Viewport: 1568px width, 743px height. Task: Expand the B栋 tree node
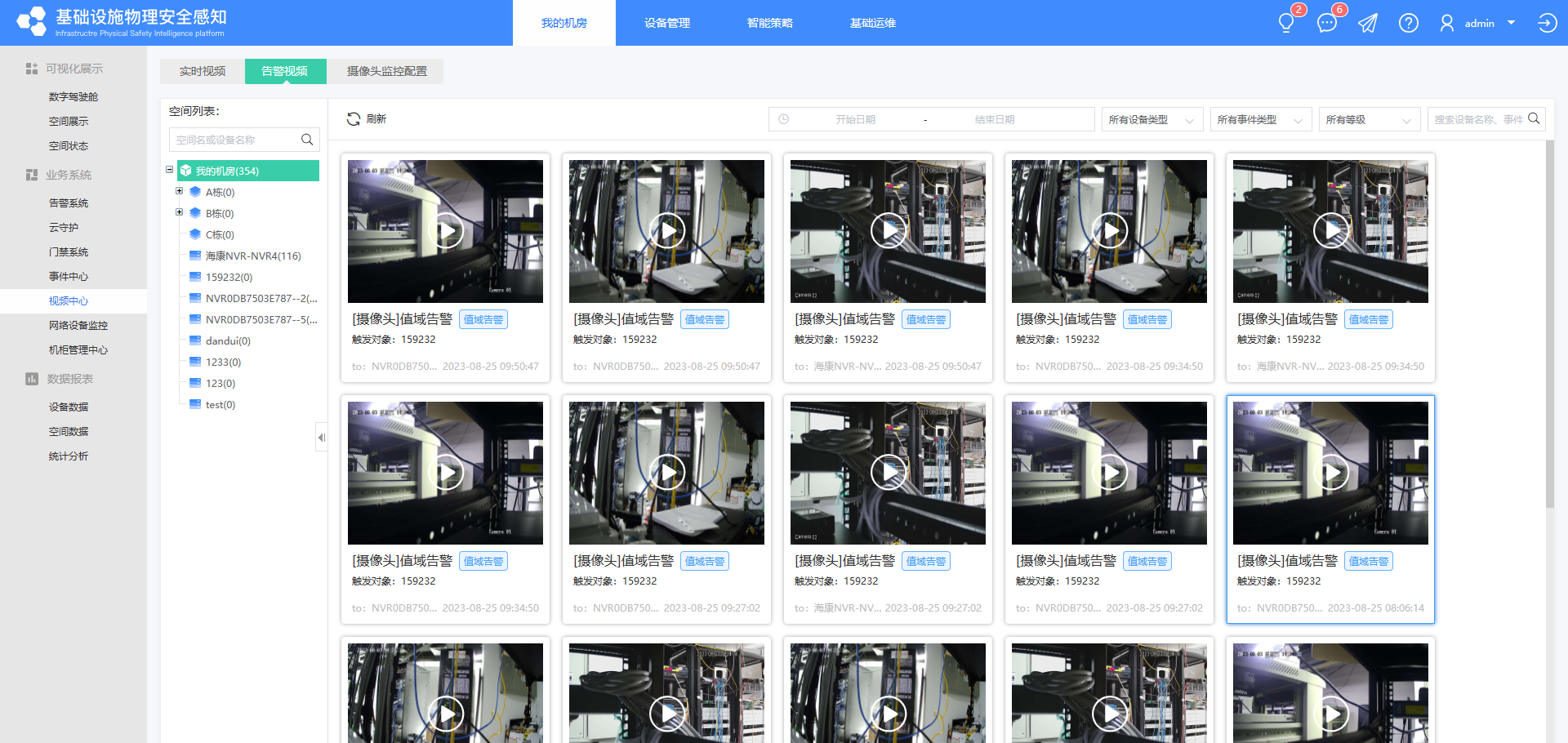180,212
